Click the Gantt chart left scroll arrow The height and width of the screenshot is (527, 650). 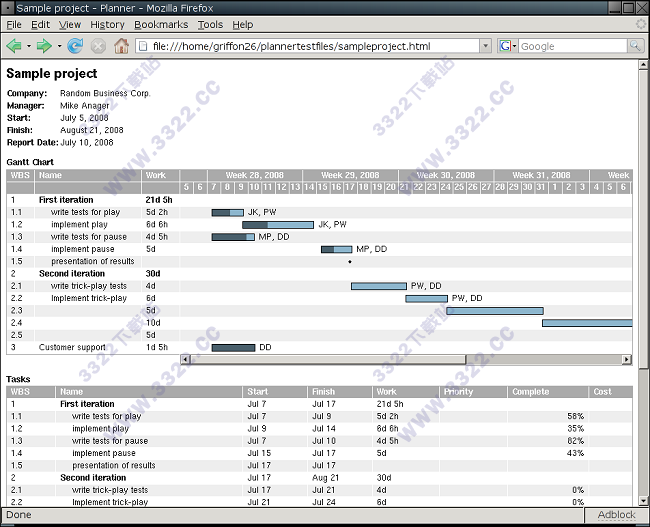click(x=186, y=359)
